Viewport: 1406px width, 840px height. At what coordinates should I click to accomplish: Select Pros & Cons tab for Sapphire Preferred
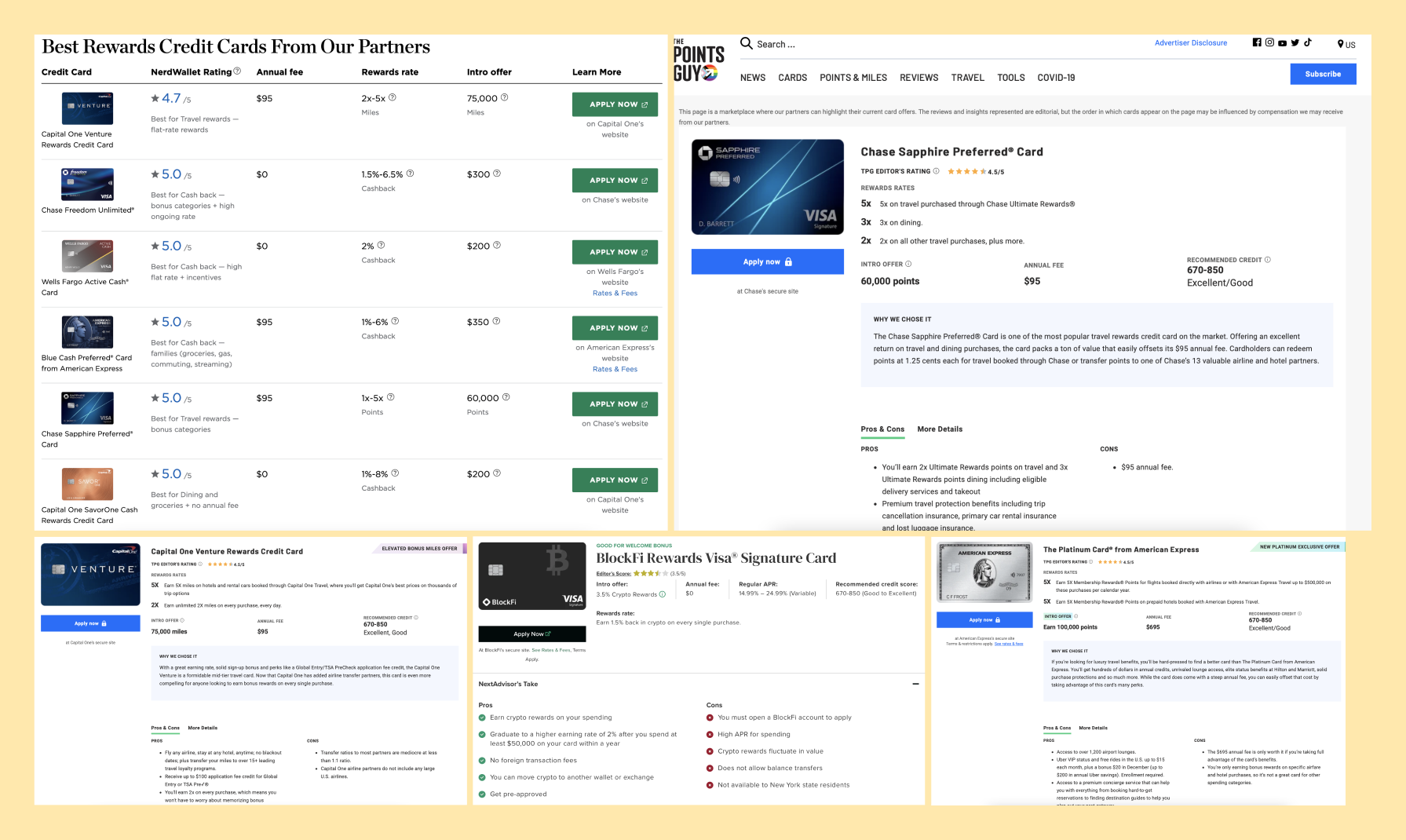[882, 429]
